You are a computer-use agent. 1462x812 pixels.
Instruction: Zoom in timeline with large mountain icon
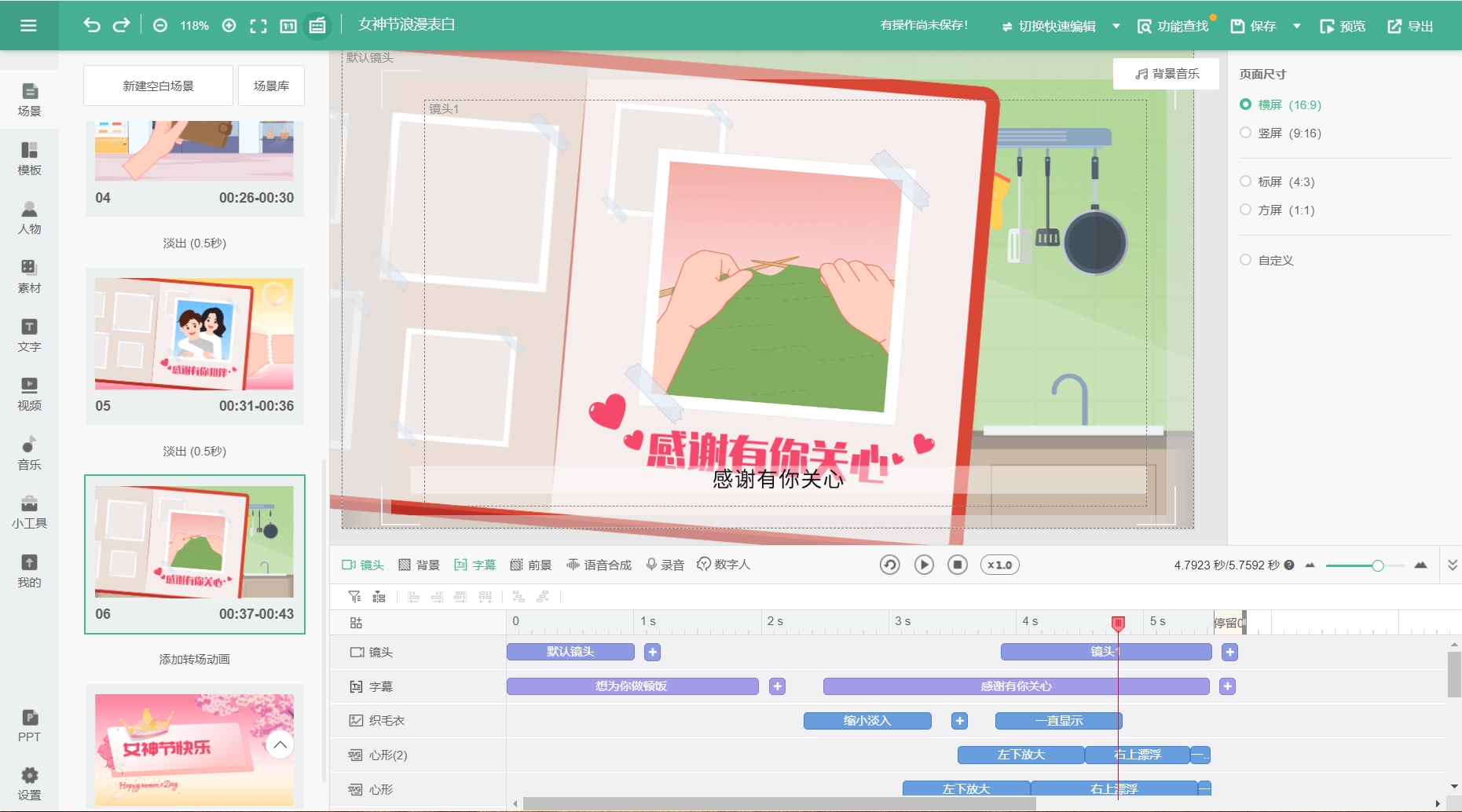pyautogui.click(x=1420, y=565)
